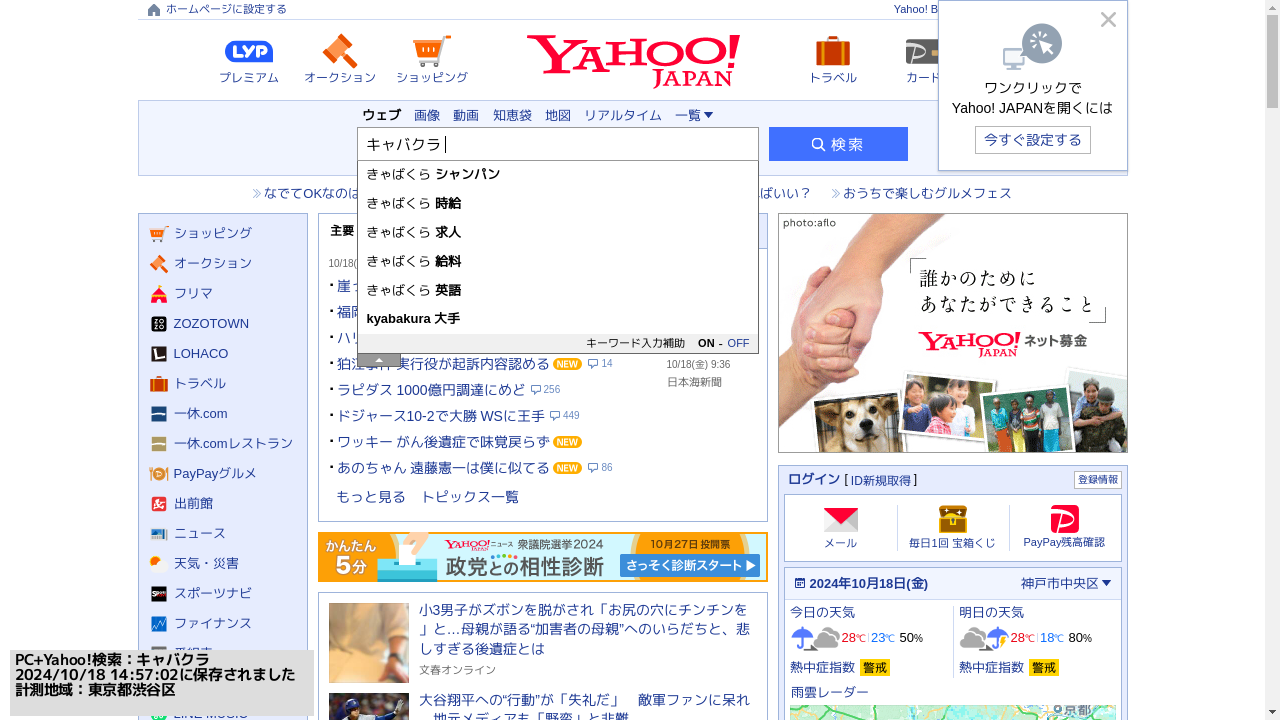Choose suggestion きゃばくら 給料
1280x720 pixels.
558,261
